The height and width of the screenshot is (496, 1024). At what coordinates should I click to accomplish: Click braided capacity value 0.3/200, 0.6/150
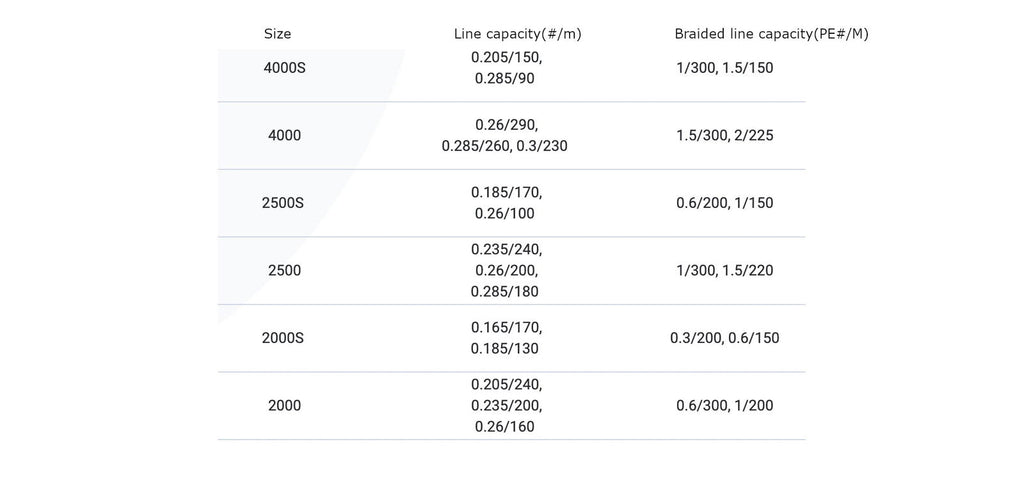tap(725, 338)
